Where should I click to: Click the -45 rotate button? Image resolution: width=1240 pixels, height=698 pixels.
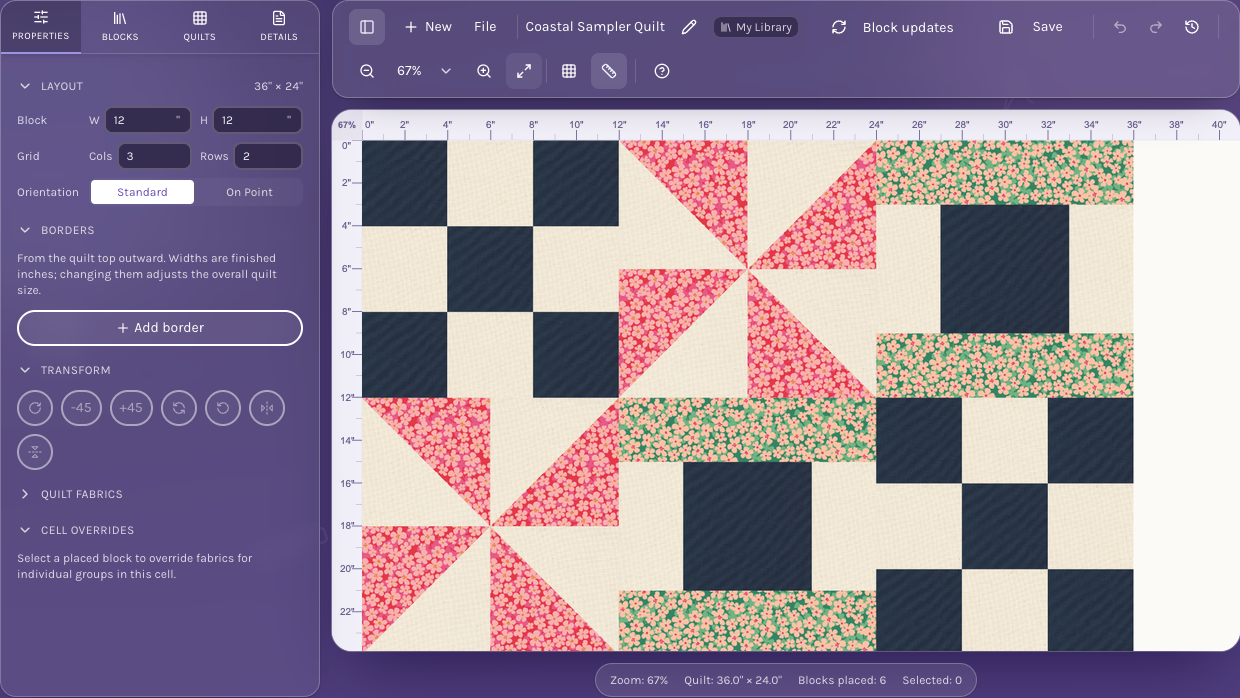[82, 408]
